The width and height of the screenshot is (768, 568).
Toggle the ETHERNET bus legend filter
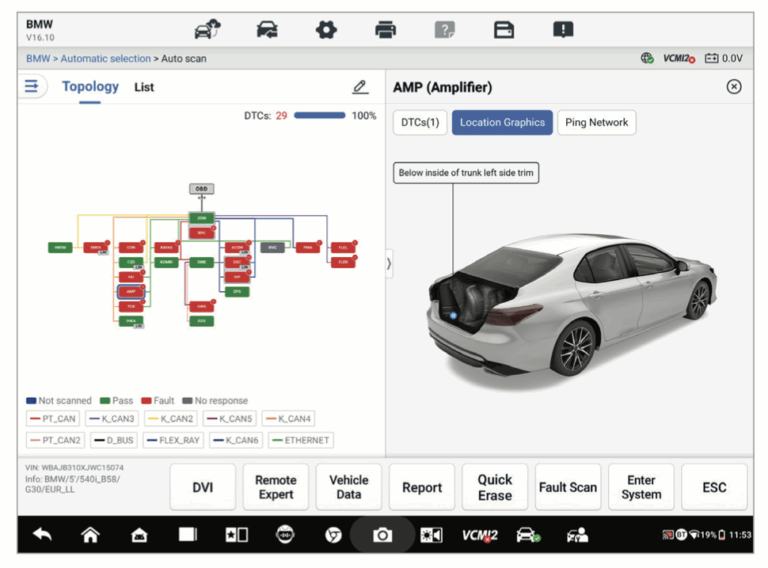tap(300, 440)
